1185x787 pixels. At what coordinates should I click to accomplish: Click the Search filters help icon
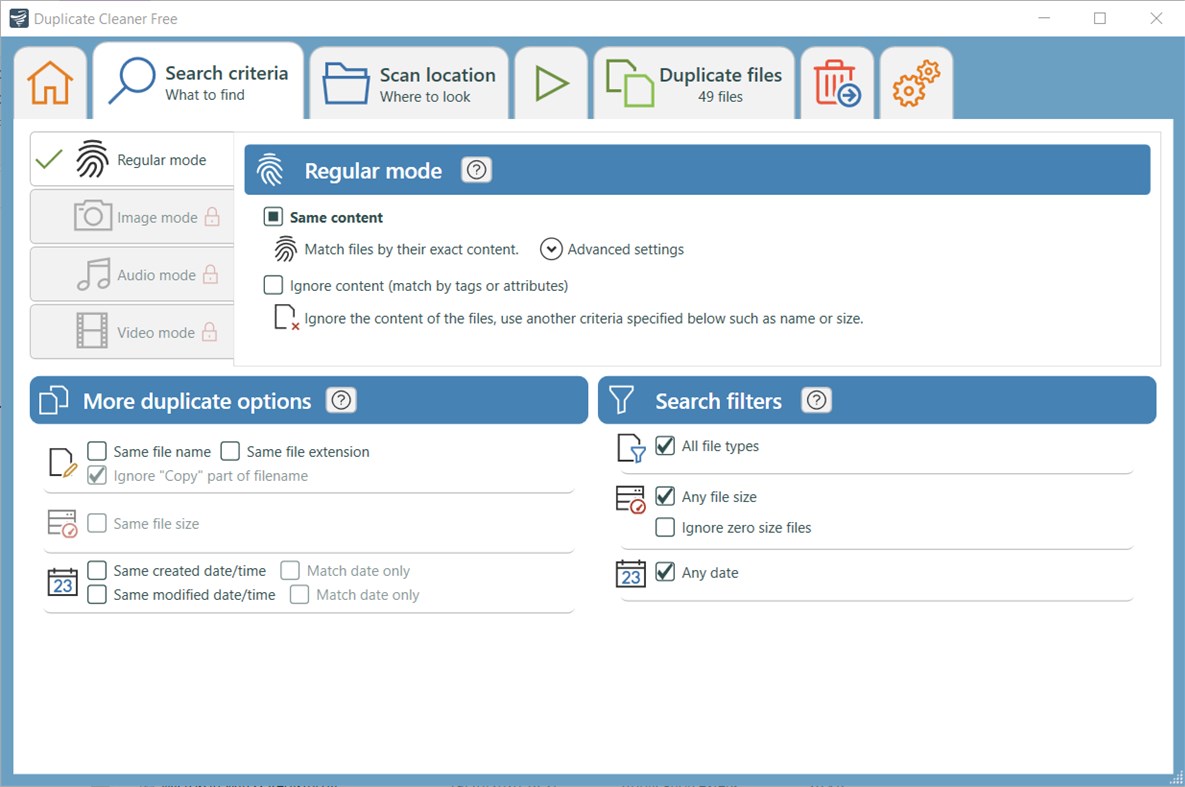pos(816,400)
